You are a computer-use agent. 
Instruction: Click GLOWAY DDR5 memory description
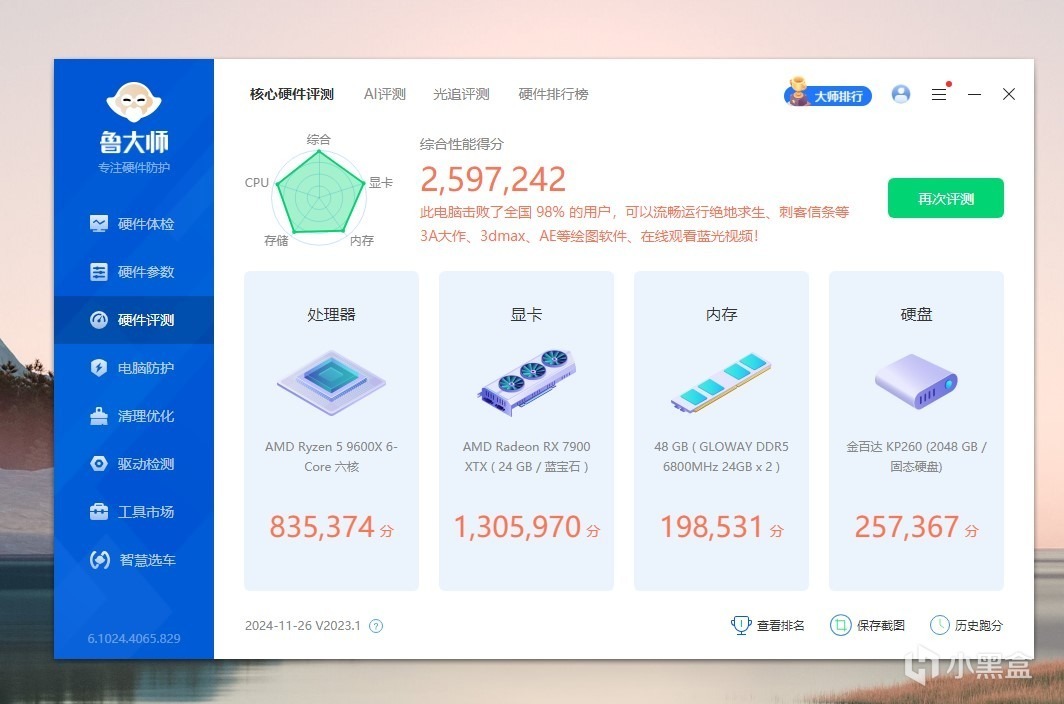point(721,456)
